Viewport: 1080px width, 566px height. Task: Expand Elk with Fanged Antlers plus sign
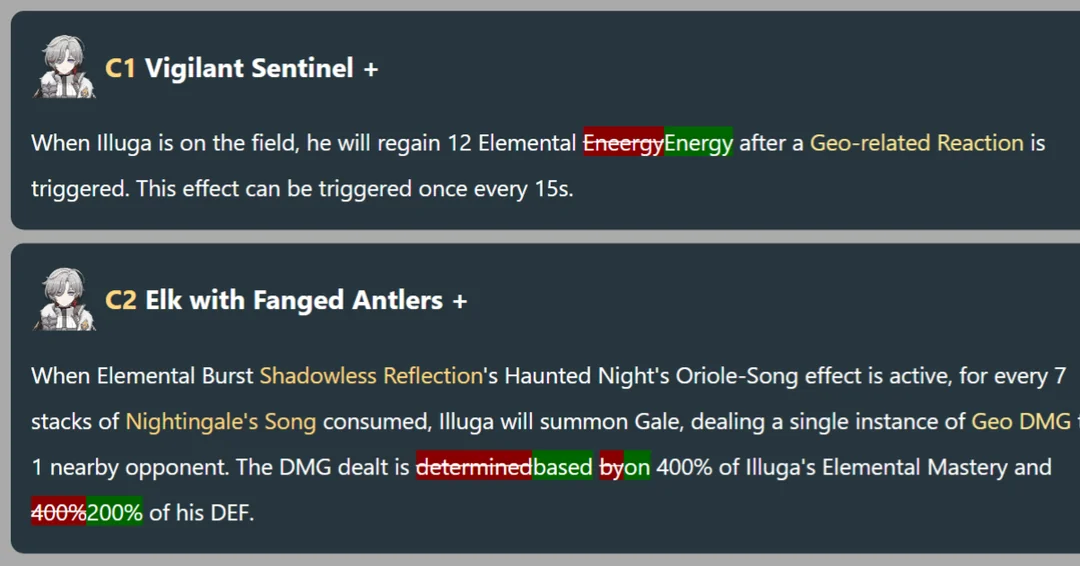click(459, 301)
